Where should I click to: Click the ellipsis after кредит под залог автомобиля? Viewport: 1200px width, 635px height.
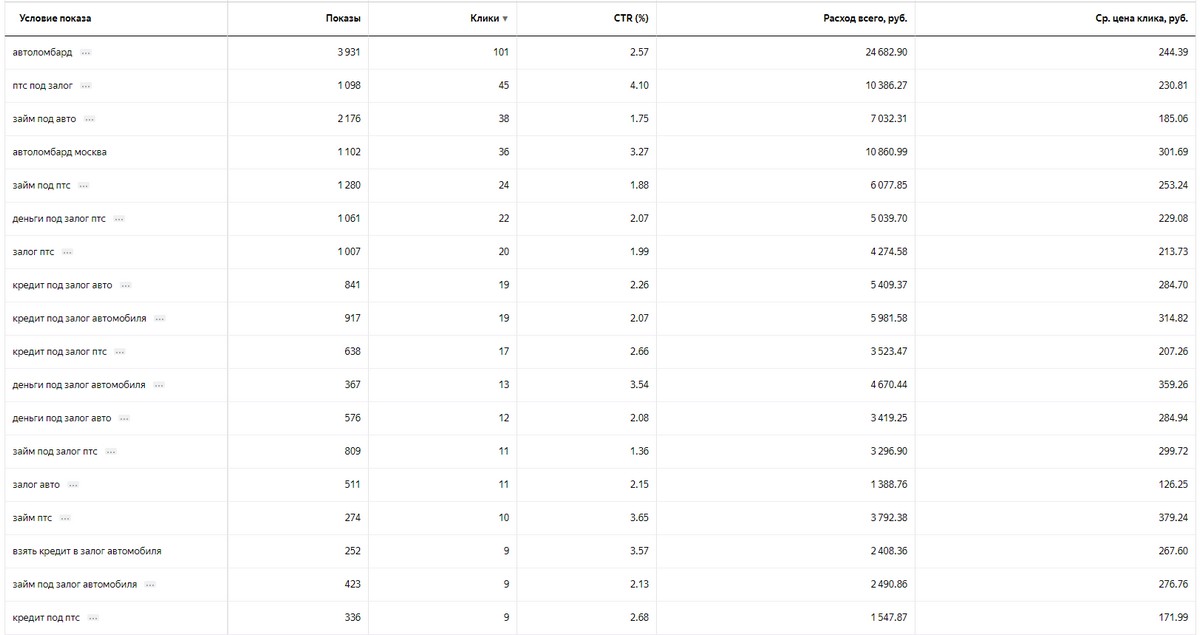pyautogui.click(x=160, y=319)
